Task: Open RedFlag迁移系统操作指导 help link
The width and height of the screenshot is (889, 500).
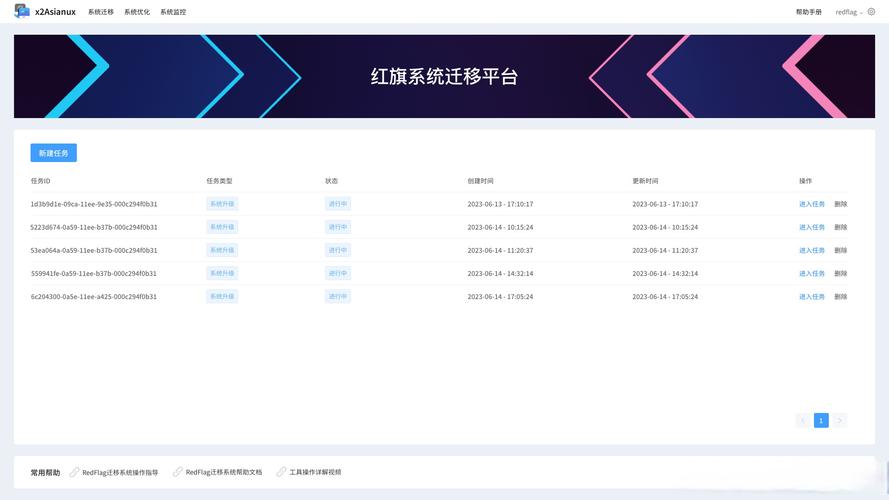Action: 120,472
